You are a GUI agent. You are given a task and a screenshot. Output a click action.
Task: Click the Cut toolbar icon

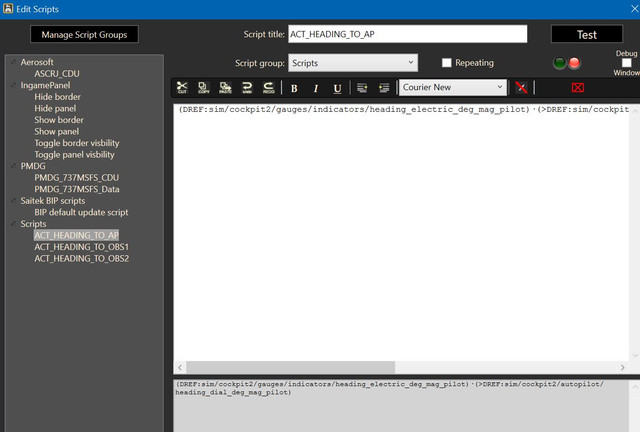point(182,87)
